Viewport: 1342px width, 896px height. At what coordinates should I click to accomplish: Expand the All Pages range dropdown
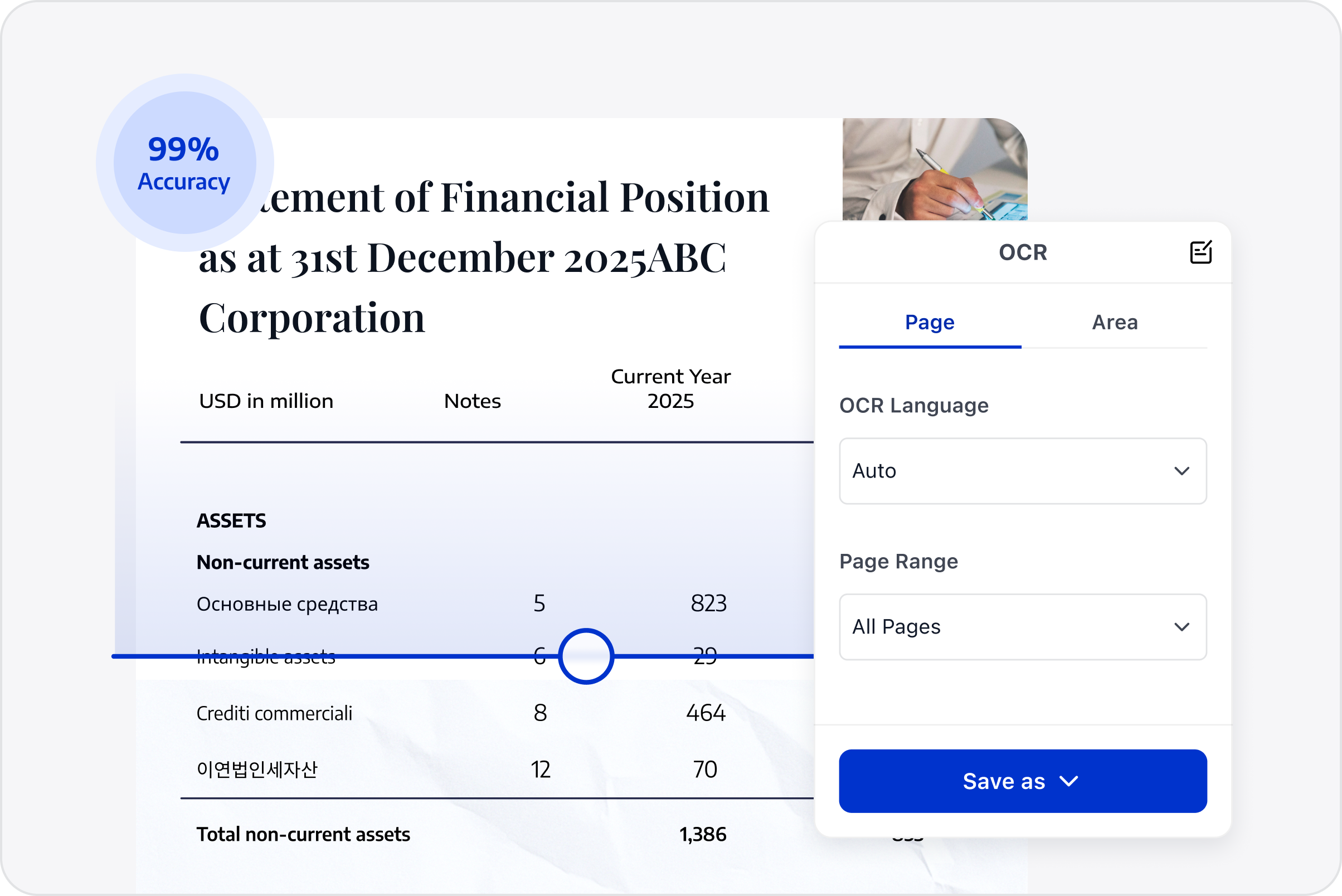[1023, 627]
